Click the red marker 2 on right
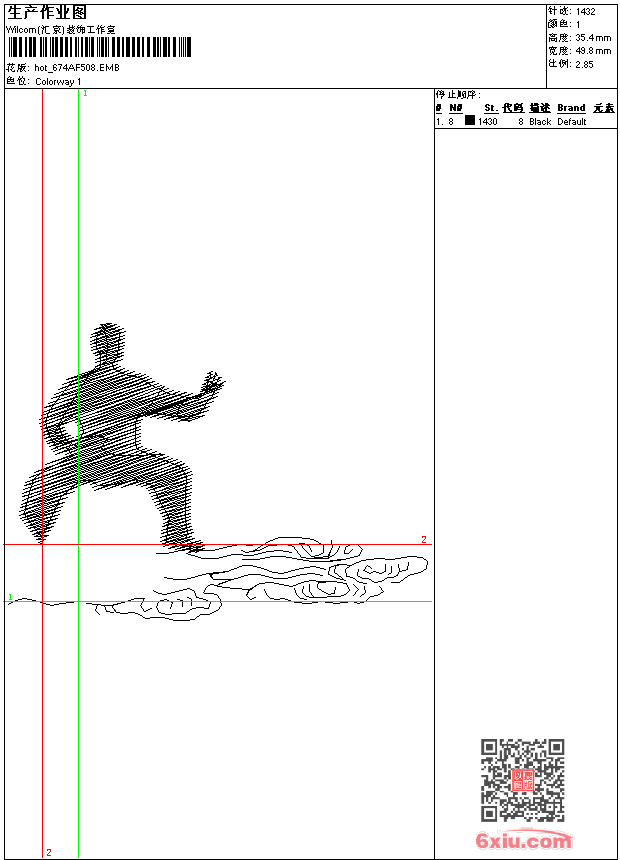This screenshot has height=860, width=620. pos(423,540)
